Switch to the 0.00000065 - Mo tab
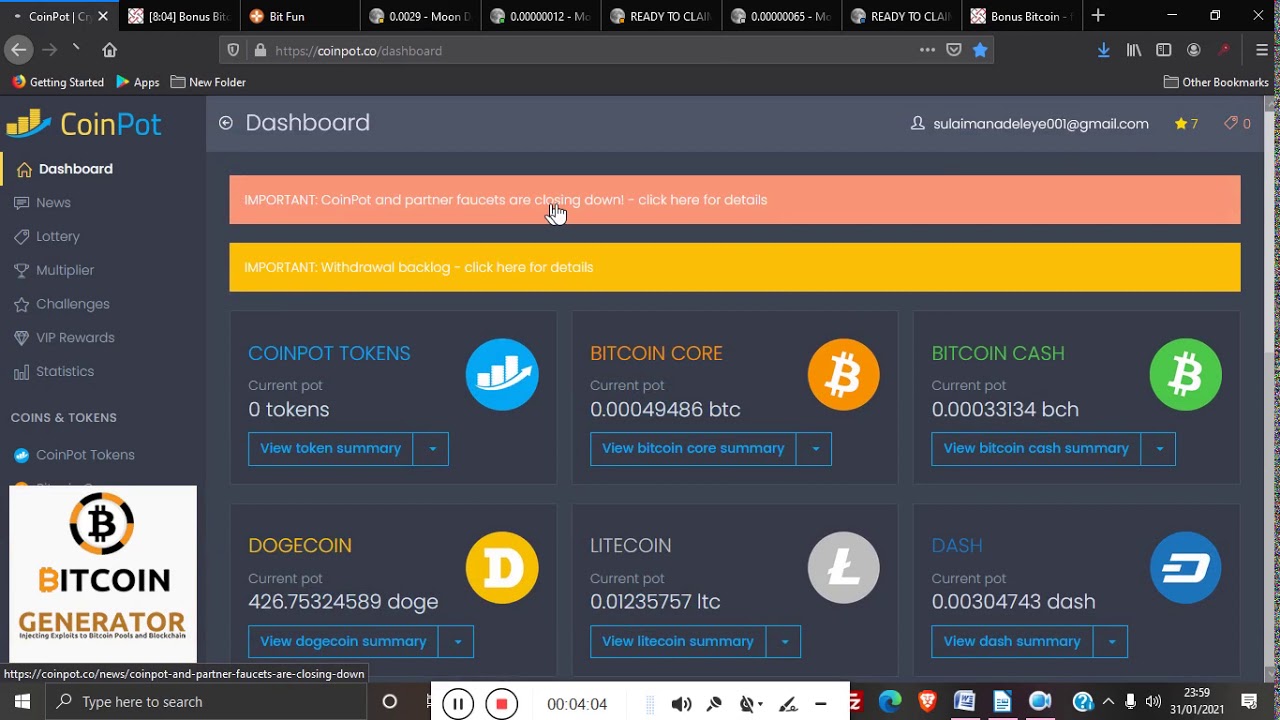 tap(780, 16)
